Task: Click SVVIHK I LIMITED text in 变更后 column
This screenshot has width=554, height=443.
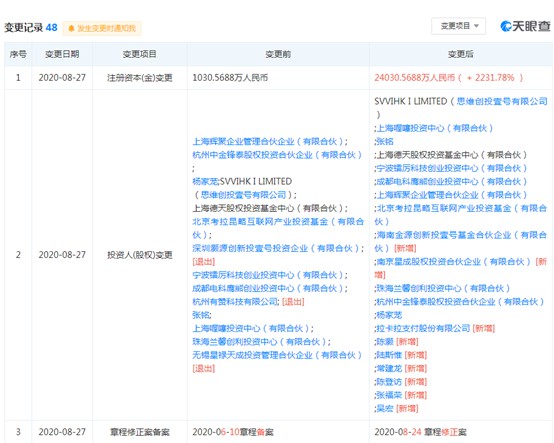Action: [x=411, y=101]
